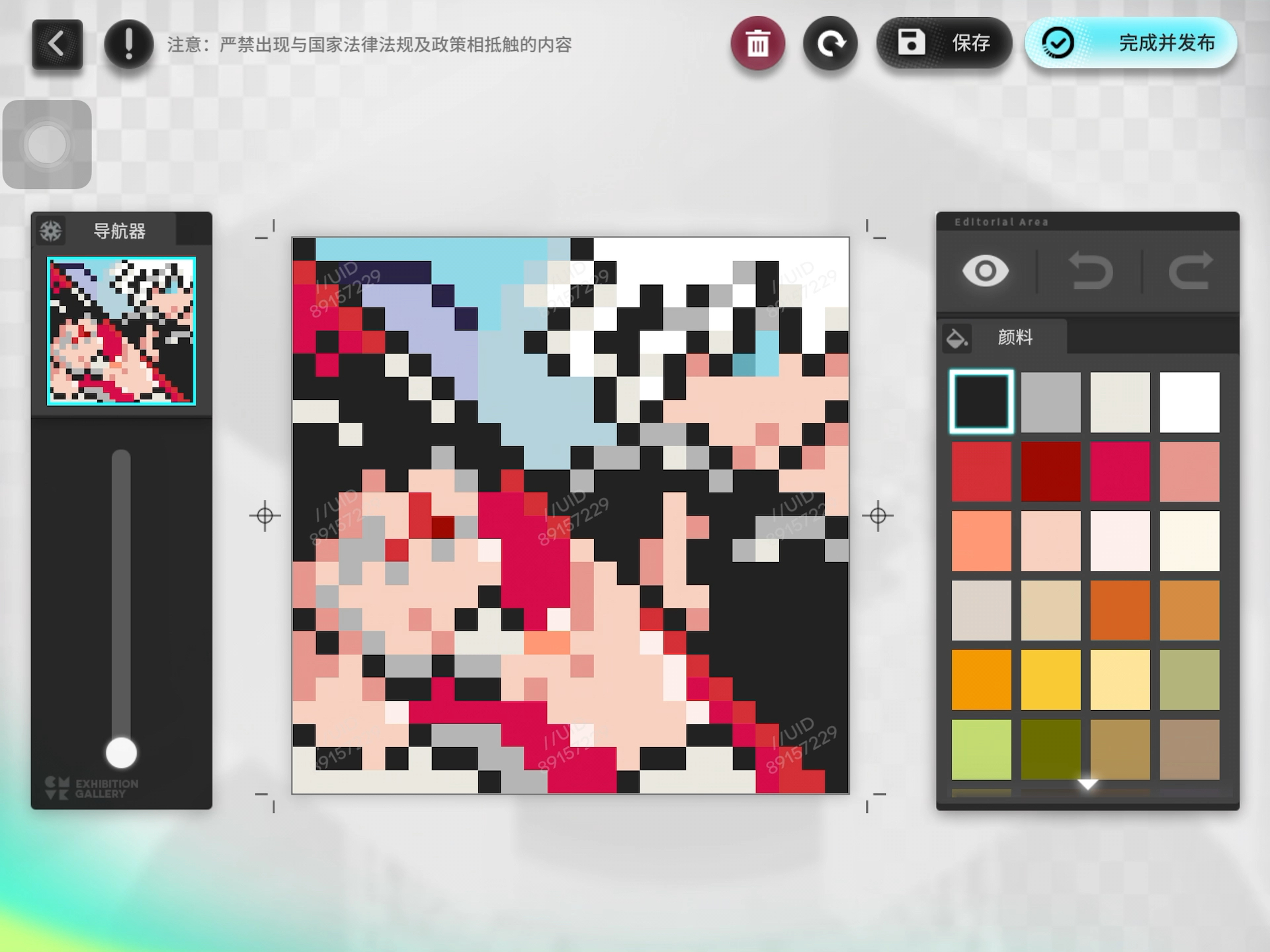This screenshot has height=952, width=1270.
Task: Pick the burnt orange color swatch
Action: pos(1121,610)
